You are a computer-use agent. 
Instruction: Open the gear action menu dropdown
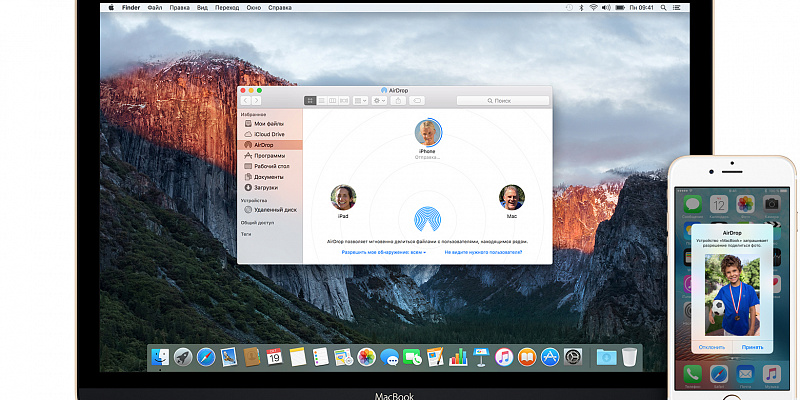point(380,101)
